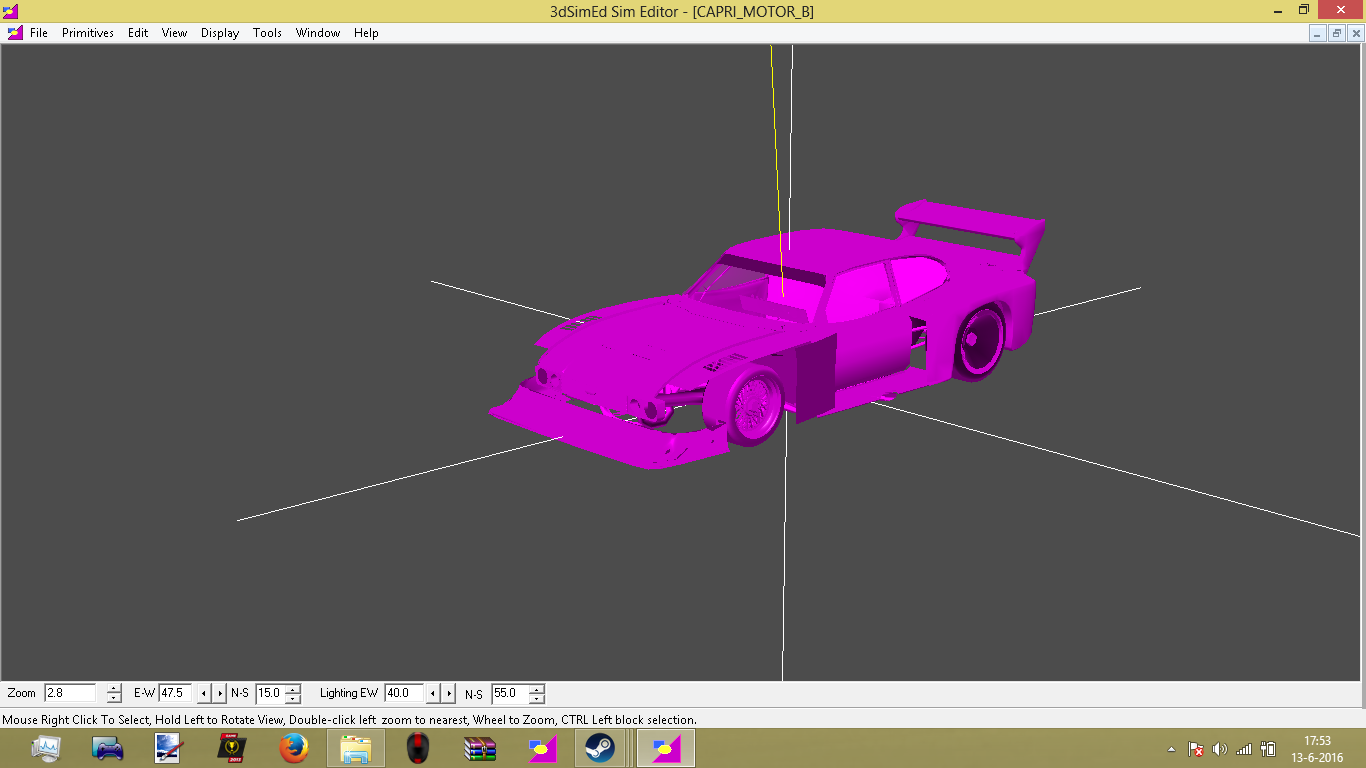Restore down the inner document window
1366x768 pixels.
tap(1337, 33)
